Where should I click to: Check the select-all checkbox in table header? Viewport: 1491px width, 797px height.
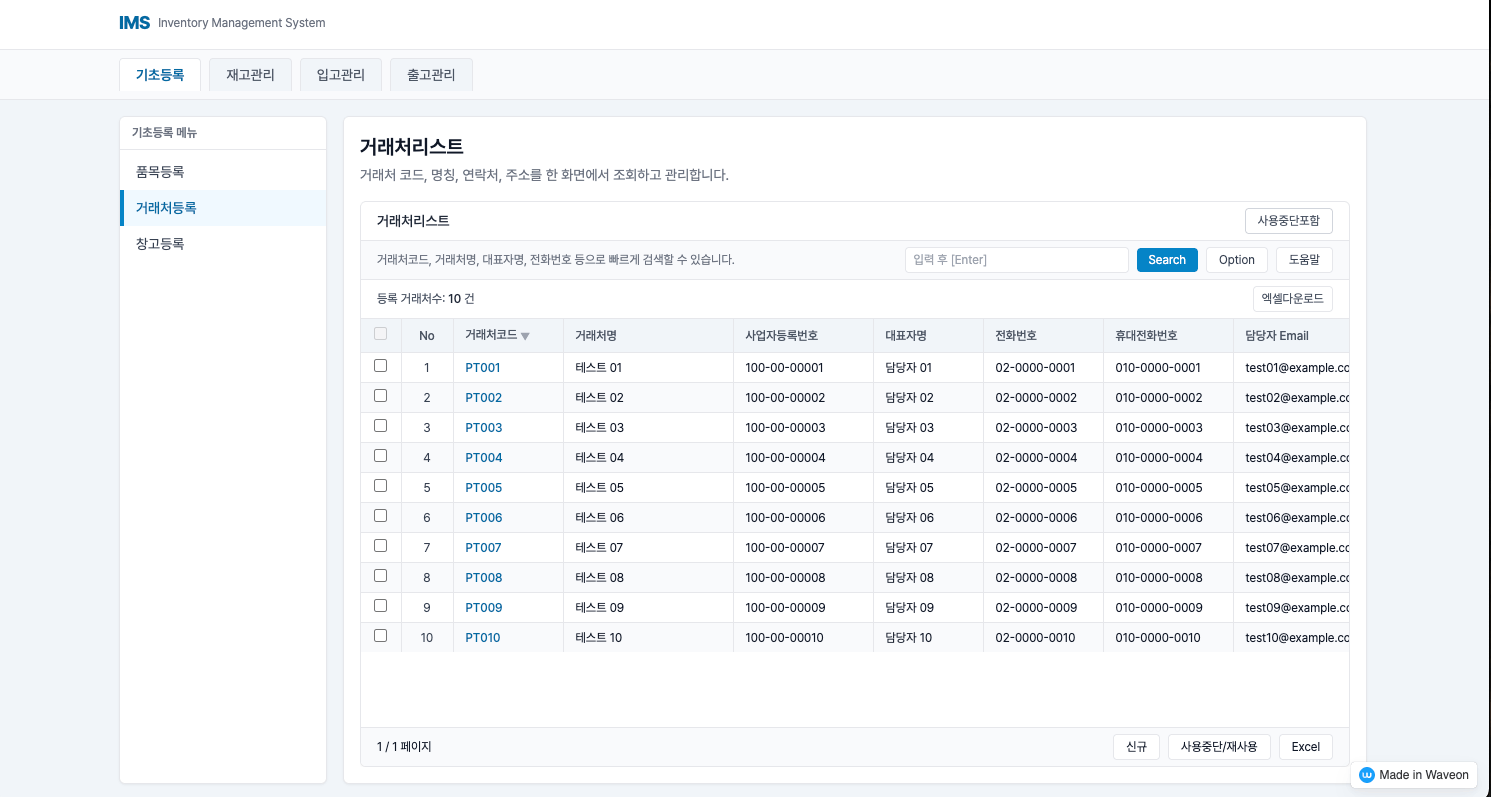[381, 333]
